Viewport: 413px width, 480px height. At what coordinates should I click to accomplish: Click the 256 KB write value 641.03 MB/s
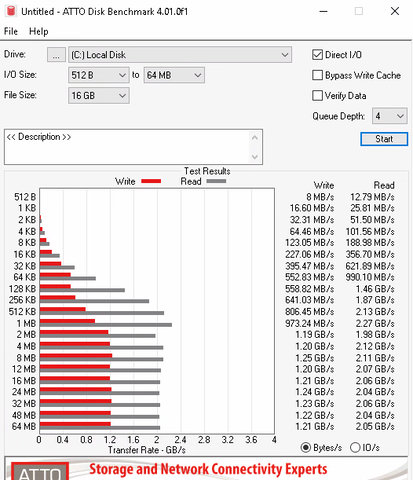310,300
